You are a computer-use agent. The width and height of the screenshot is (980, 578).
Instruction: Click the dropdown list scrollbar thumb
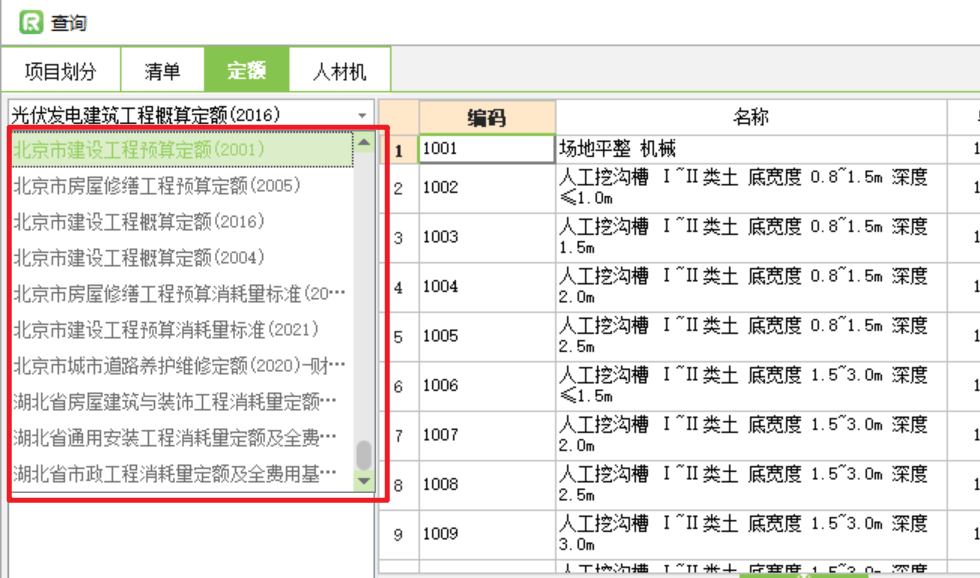tap(364, 455)
